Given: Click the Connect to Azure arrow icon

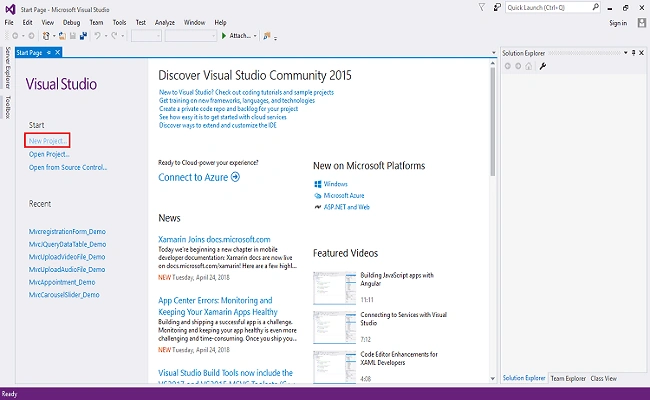Looking at the screenshot, I should tap(235, 177).
